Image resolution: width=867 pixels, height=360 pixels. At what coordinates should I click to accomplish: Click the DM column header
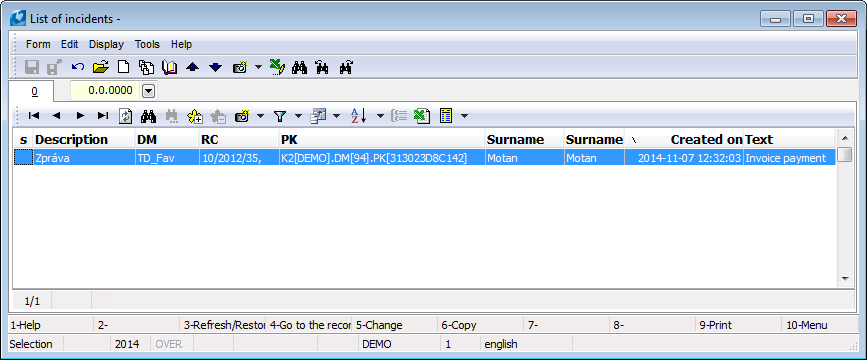pos(168,139)
